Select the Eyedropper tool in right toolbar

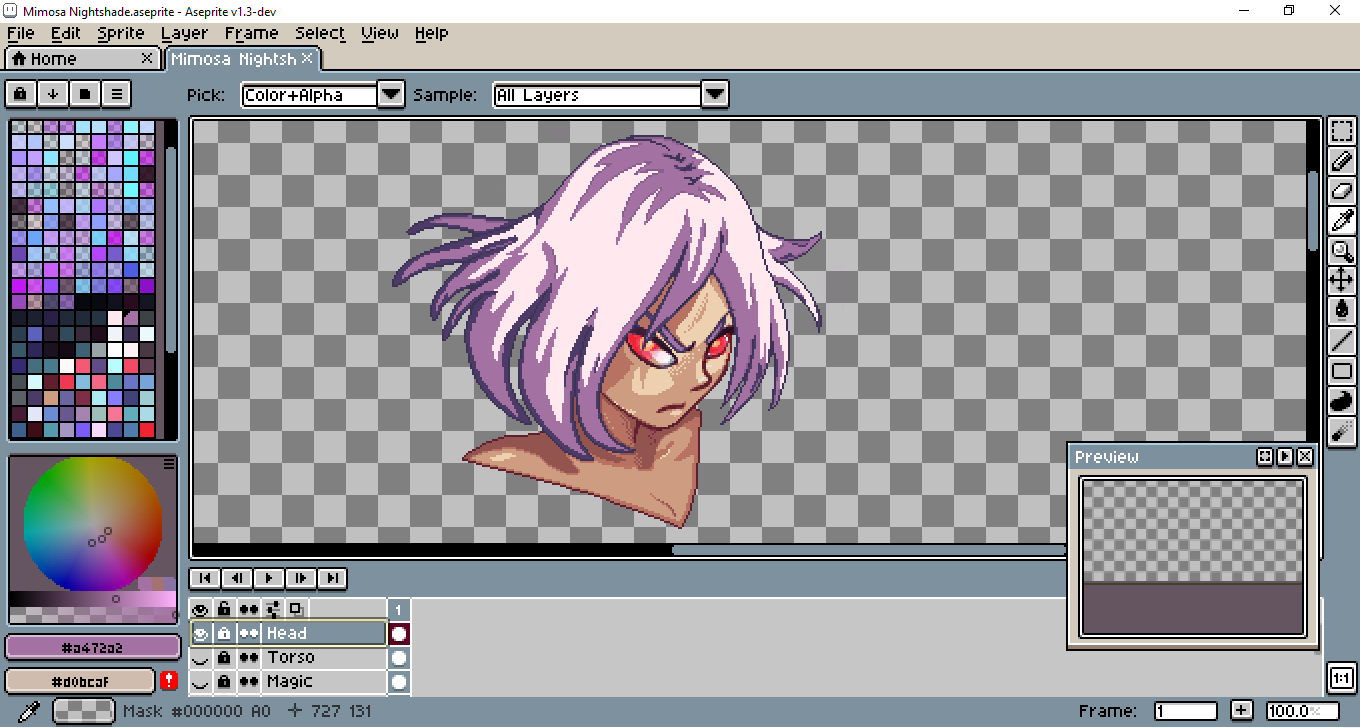tap(1342, 221)
